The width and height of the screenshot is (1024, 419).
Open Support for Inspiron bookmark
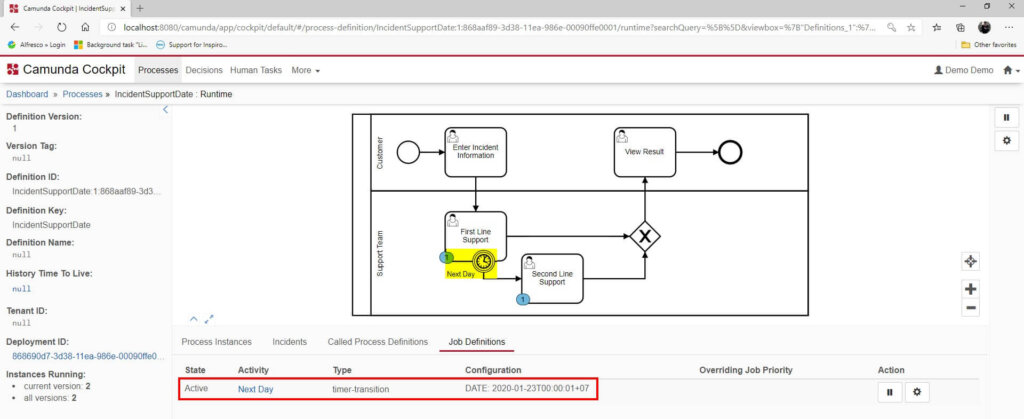coord(192,45)
